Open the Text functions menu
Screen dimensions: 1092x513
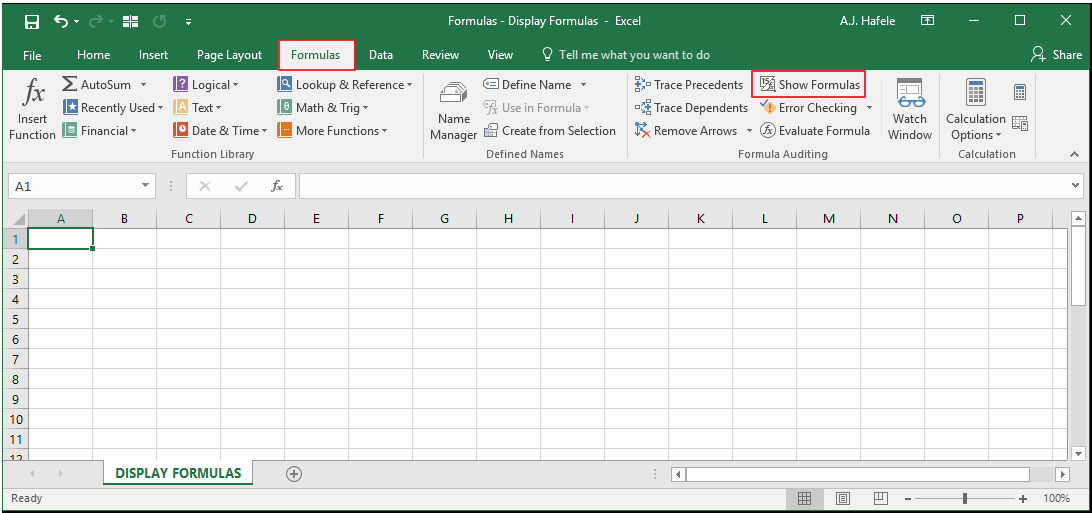tap(197, 108)
